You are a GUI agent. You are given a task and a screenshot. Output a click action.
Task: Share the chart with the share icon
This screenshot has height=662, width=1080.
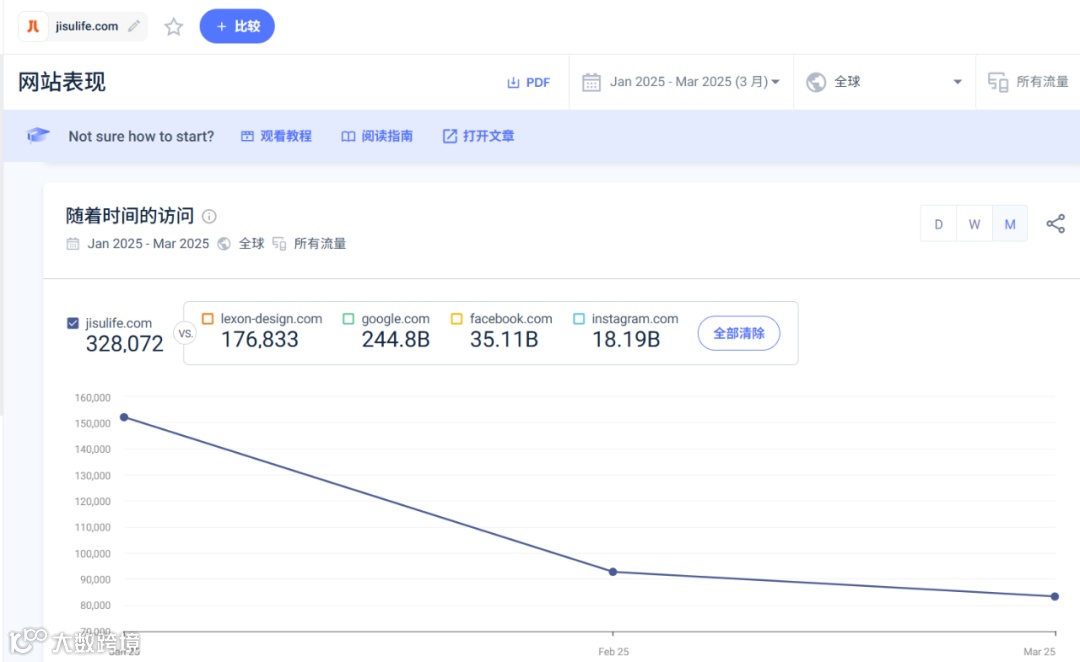[1055, 224]
